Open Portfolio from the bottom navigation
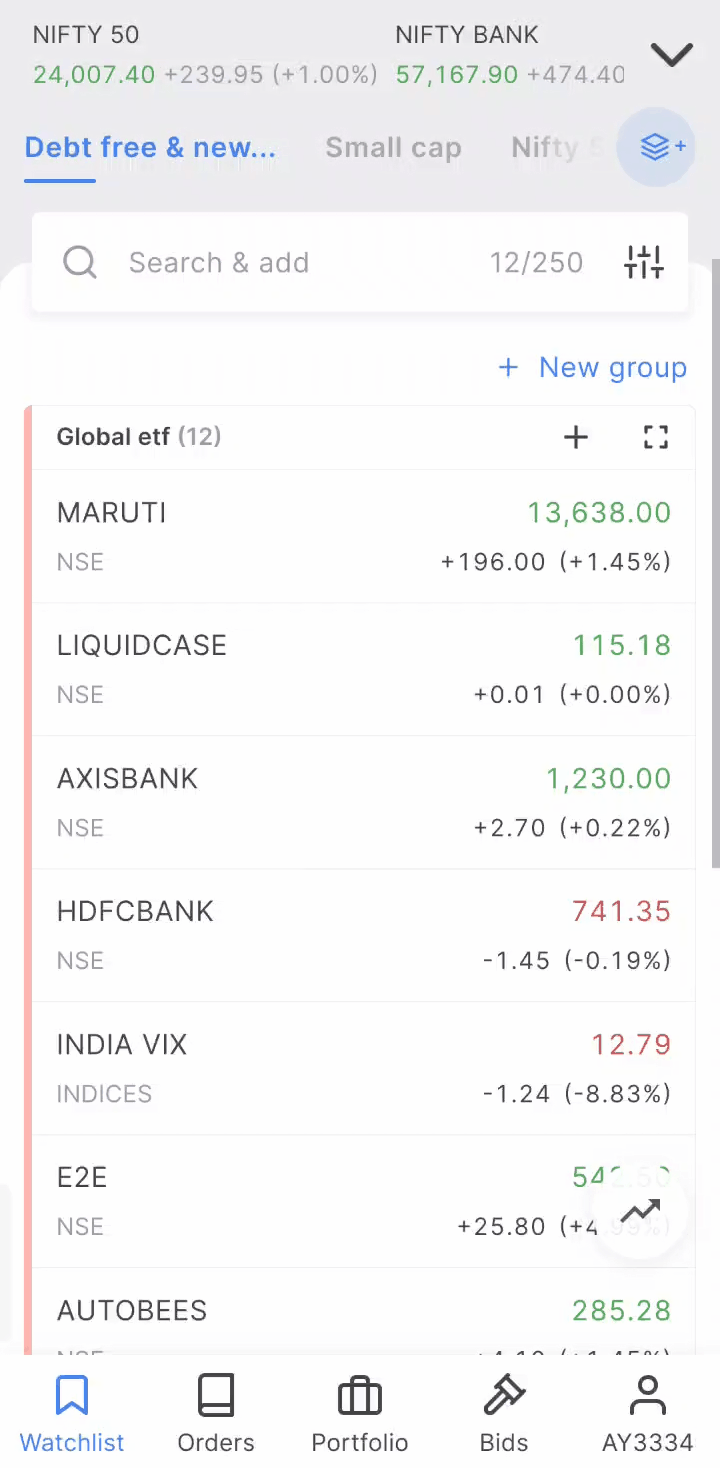The width and height of the screenshot is (720, 1468). (360, 1414)
